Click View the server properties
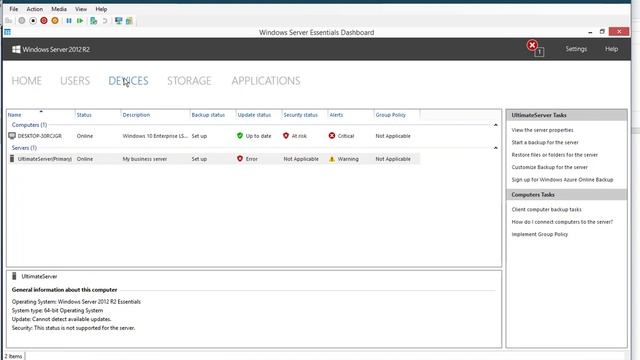 pos(542,130)
